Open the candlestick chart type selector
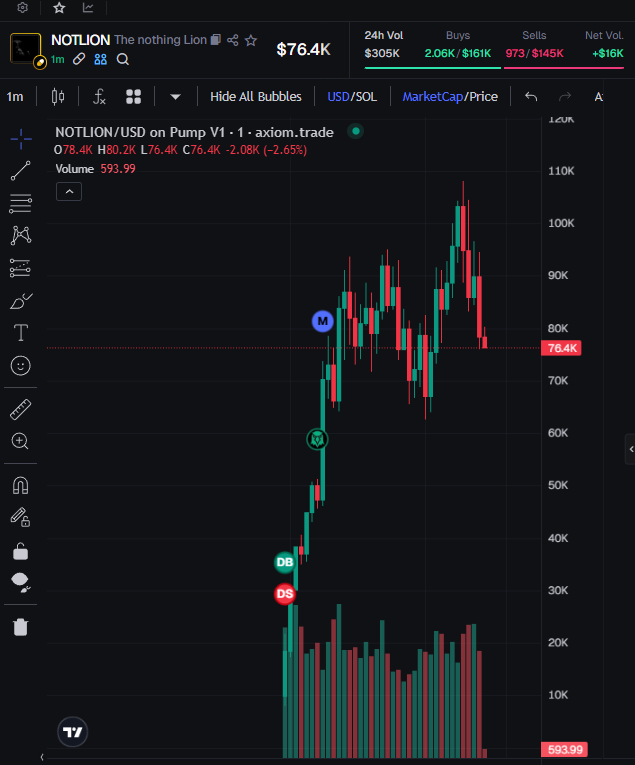Image resolution: width=635 pixels, height=765 pixels. tap(58, 97)
